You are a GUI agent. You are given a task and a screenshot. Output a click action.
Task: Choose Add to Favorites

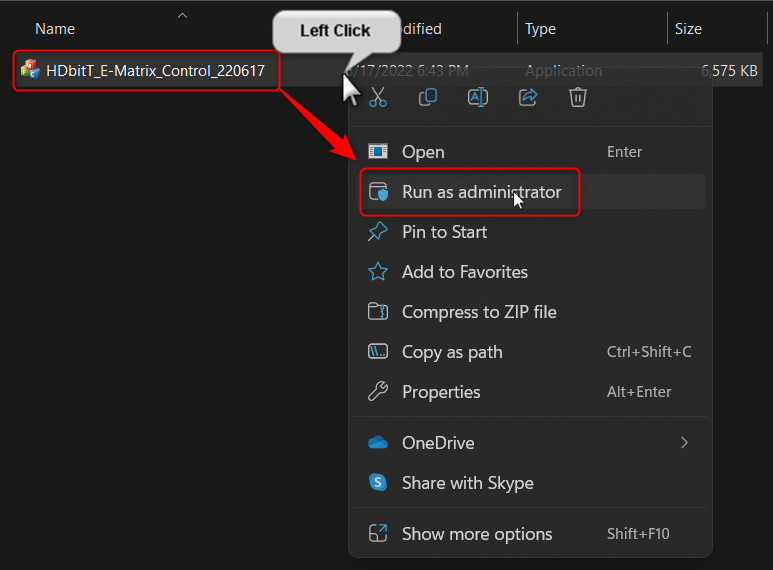(464, 272)
